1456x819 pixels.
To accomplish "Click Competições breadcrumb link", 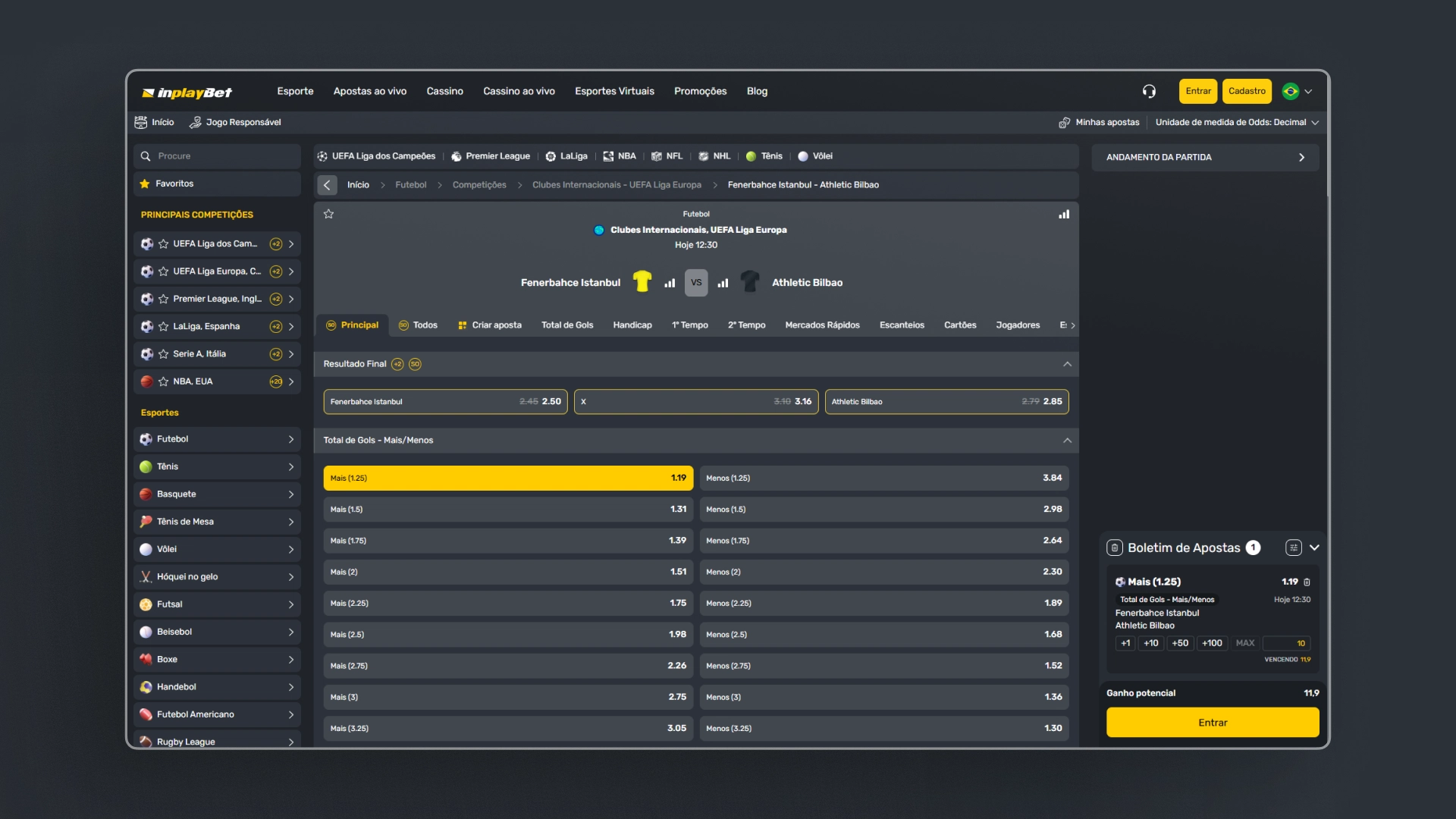I will pyautogui.click(x=479, y=185).
